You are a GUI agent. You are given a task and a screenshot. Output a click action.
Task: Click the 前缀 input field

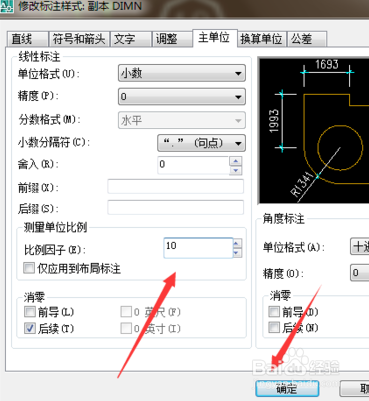tap(176, 187)
